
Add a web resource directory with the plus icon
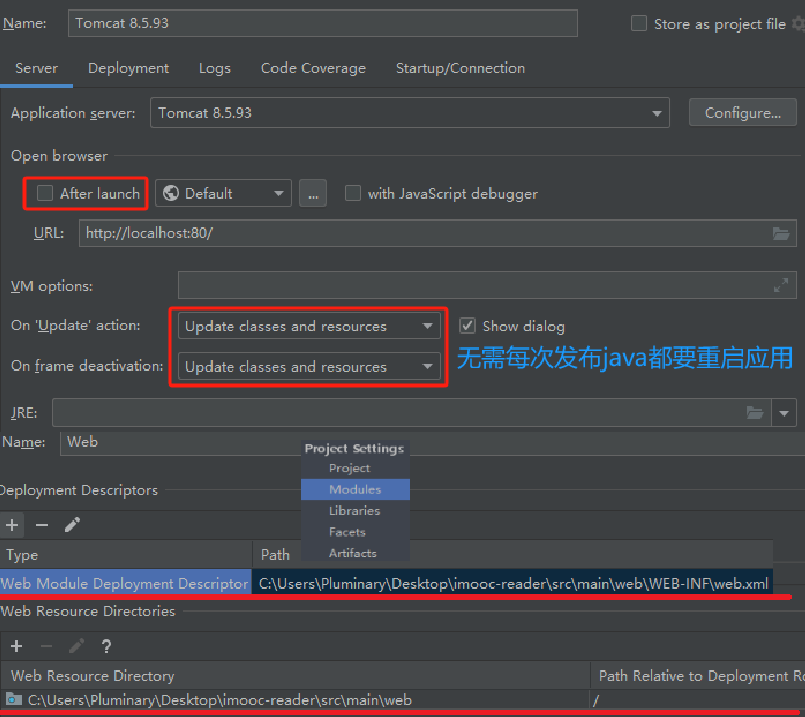coord(16,646)
